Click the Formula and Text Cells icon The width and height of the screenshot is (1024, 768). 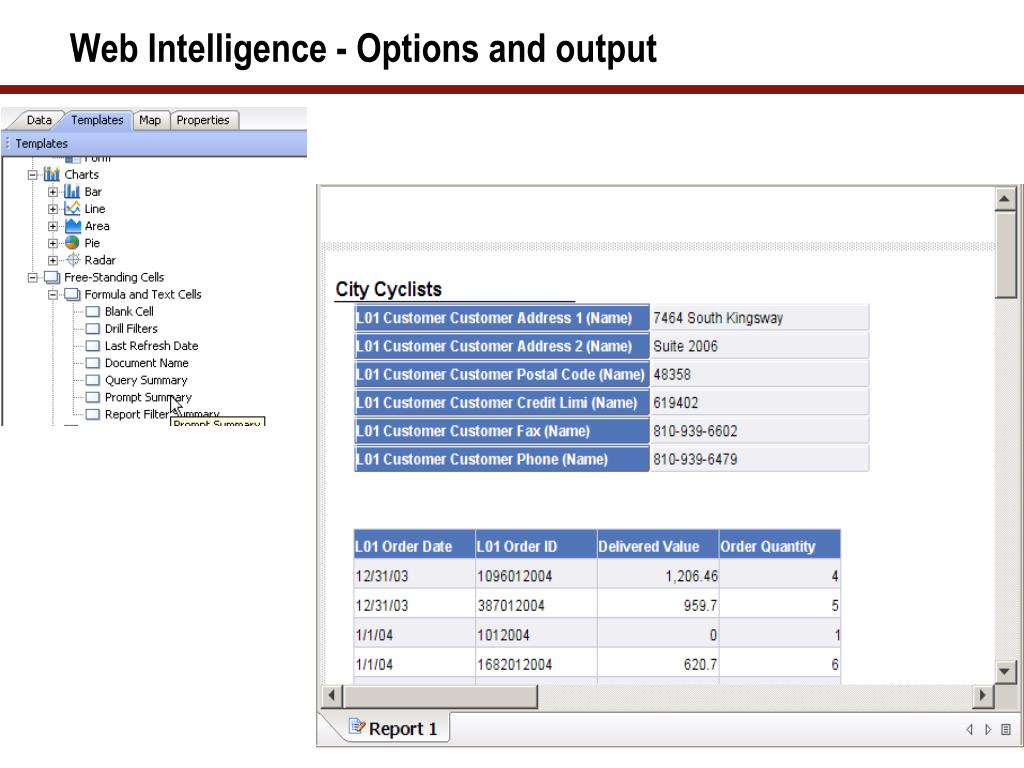point(72,295)
